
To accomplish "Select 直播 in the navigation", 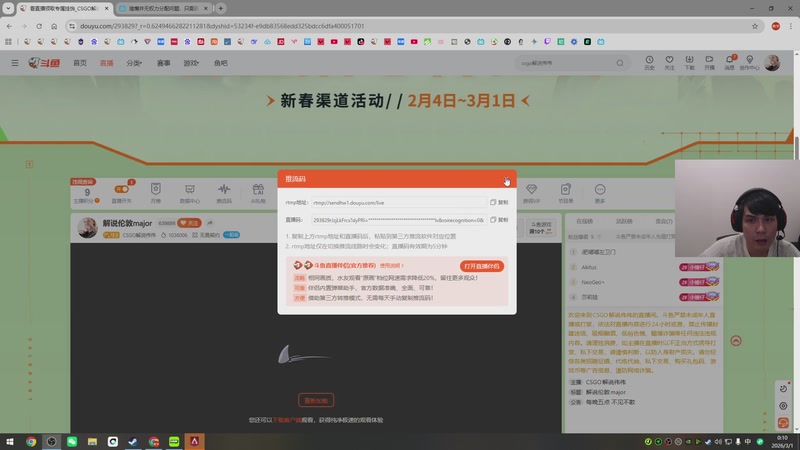I will (x=107, y=63).
